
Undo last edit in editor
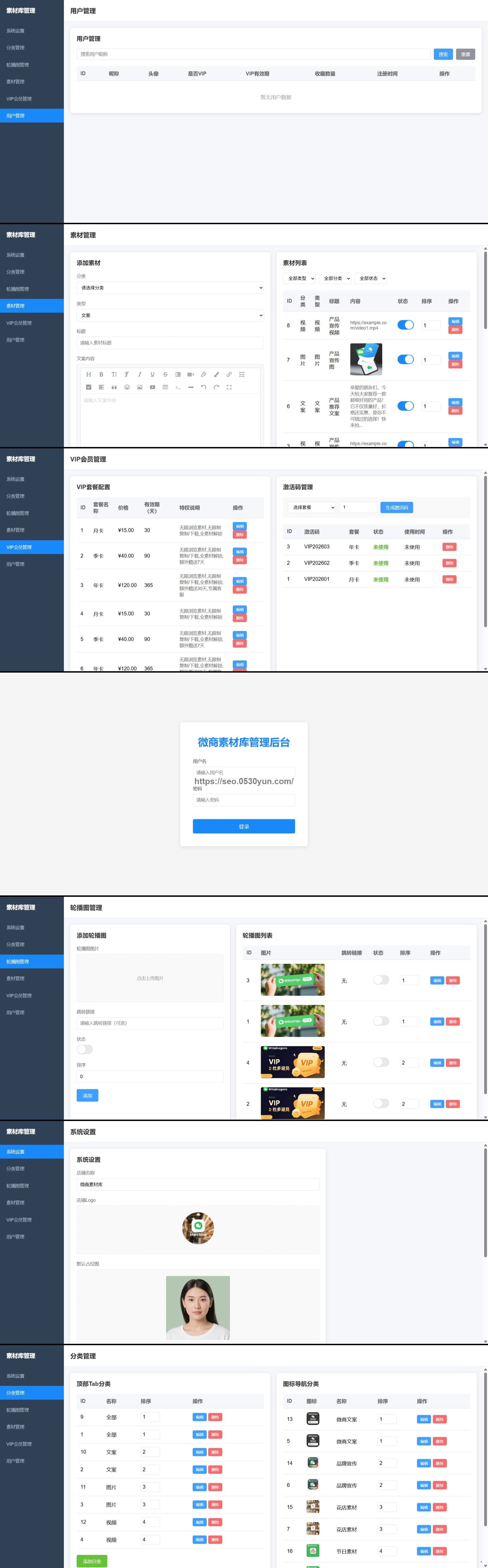(x=203, y=387)
